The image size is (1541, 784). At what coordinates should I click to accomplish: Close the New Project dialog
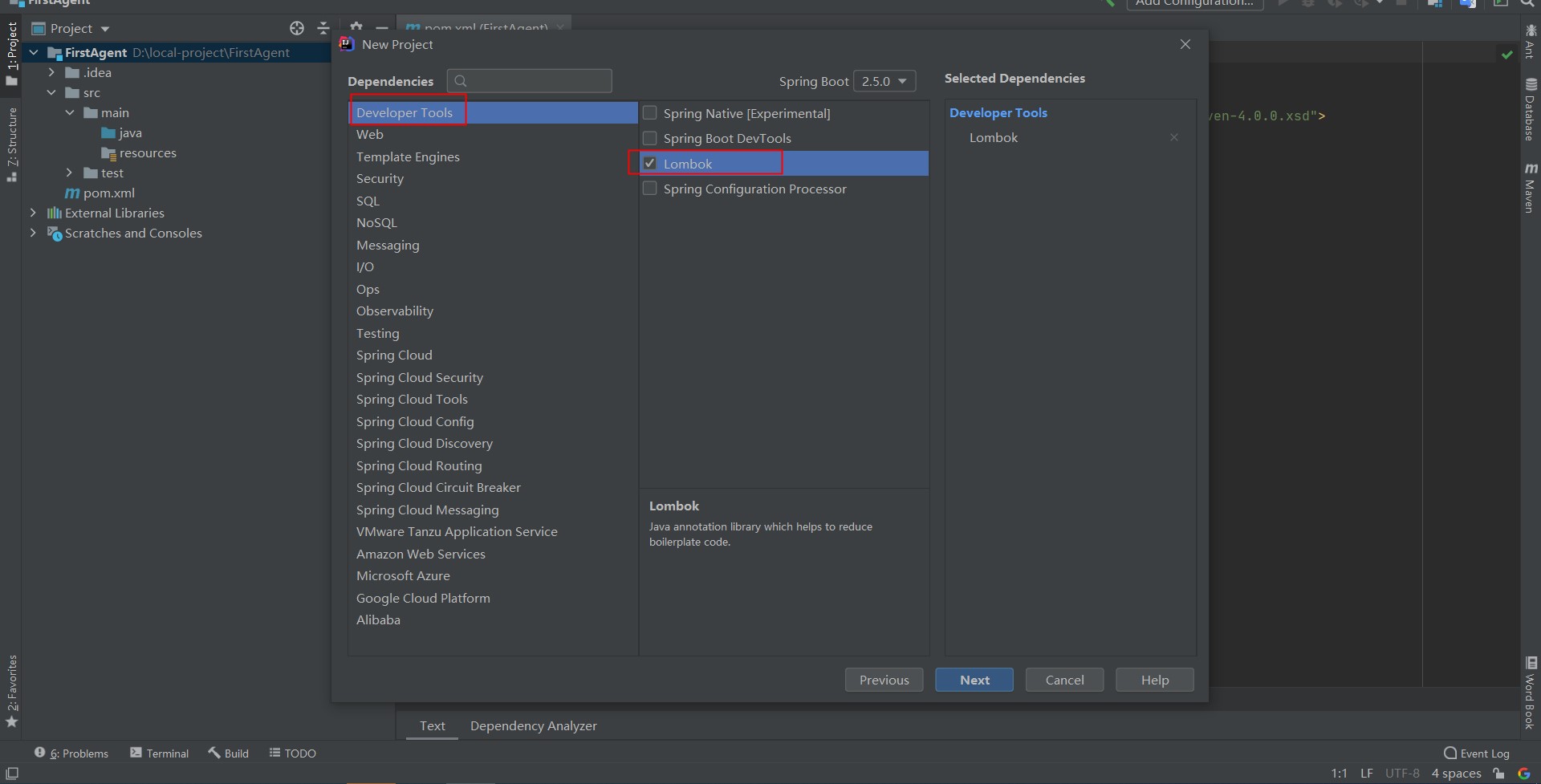[x=1185, y=44]
